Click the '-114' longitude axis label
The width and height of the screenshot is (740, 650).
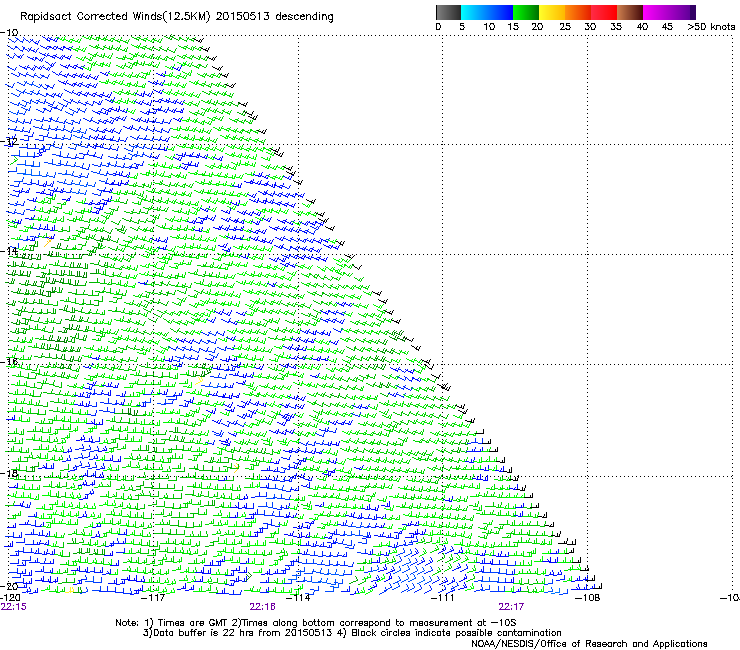[x=298, y=598]
